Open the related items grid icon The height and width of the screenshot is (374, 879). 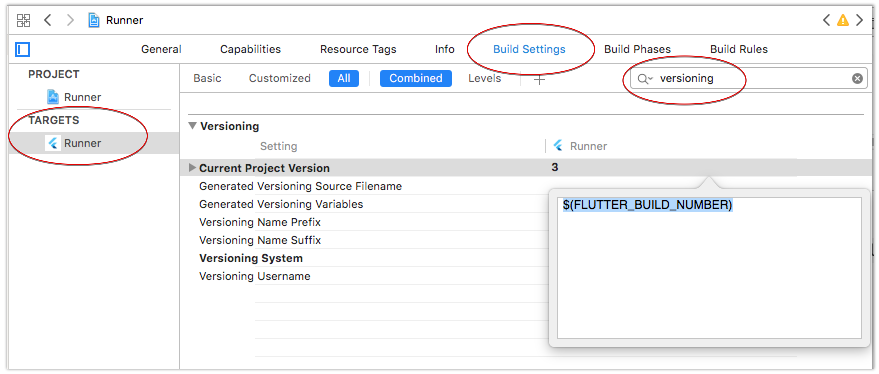coord(24,21)
